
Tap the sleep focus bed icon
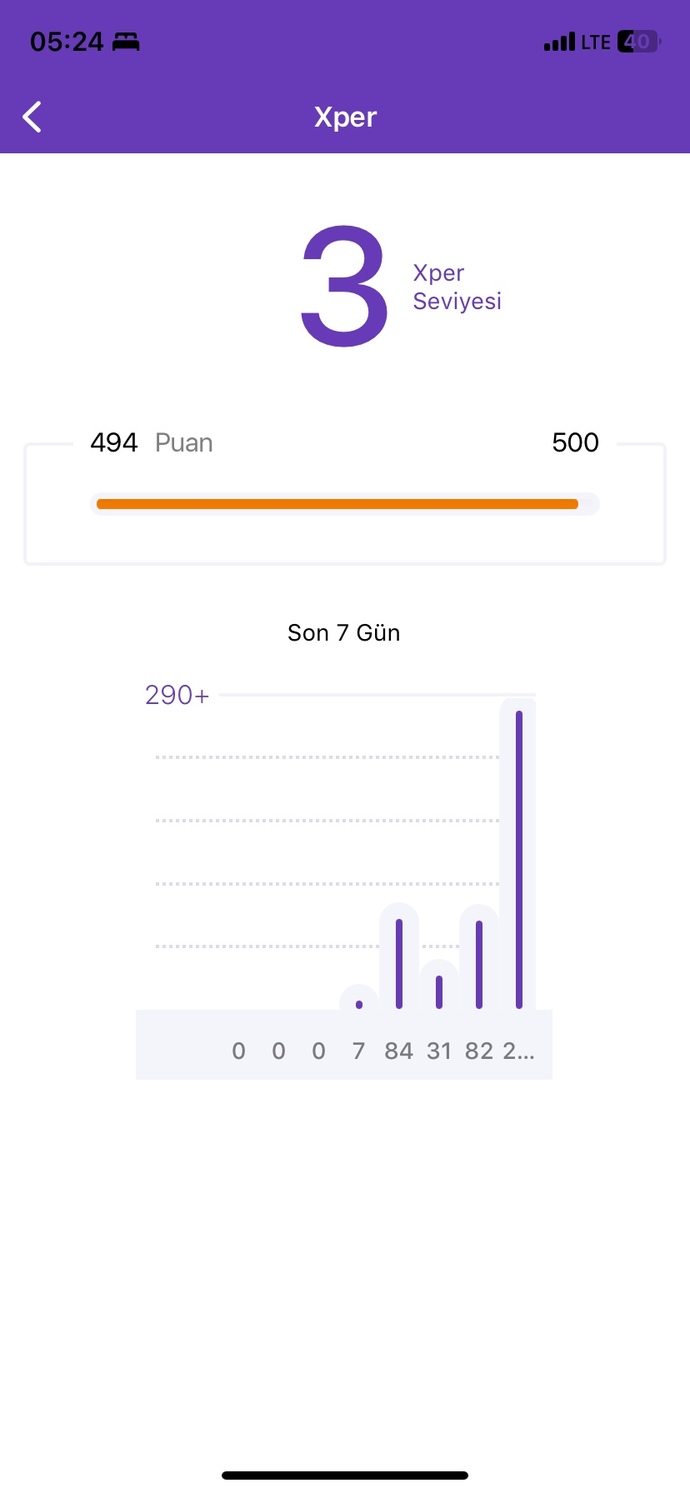tap(126, 42)
